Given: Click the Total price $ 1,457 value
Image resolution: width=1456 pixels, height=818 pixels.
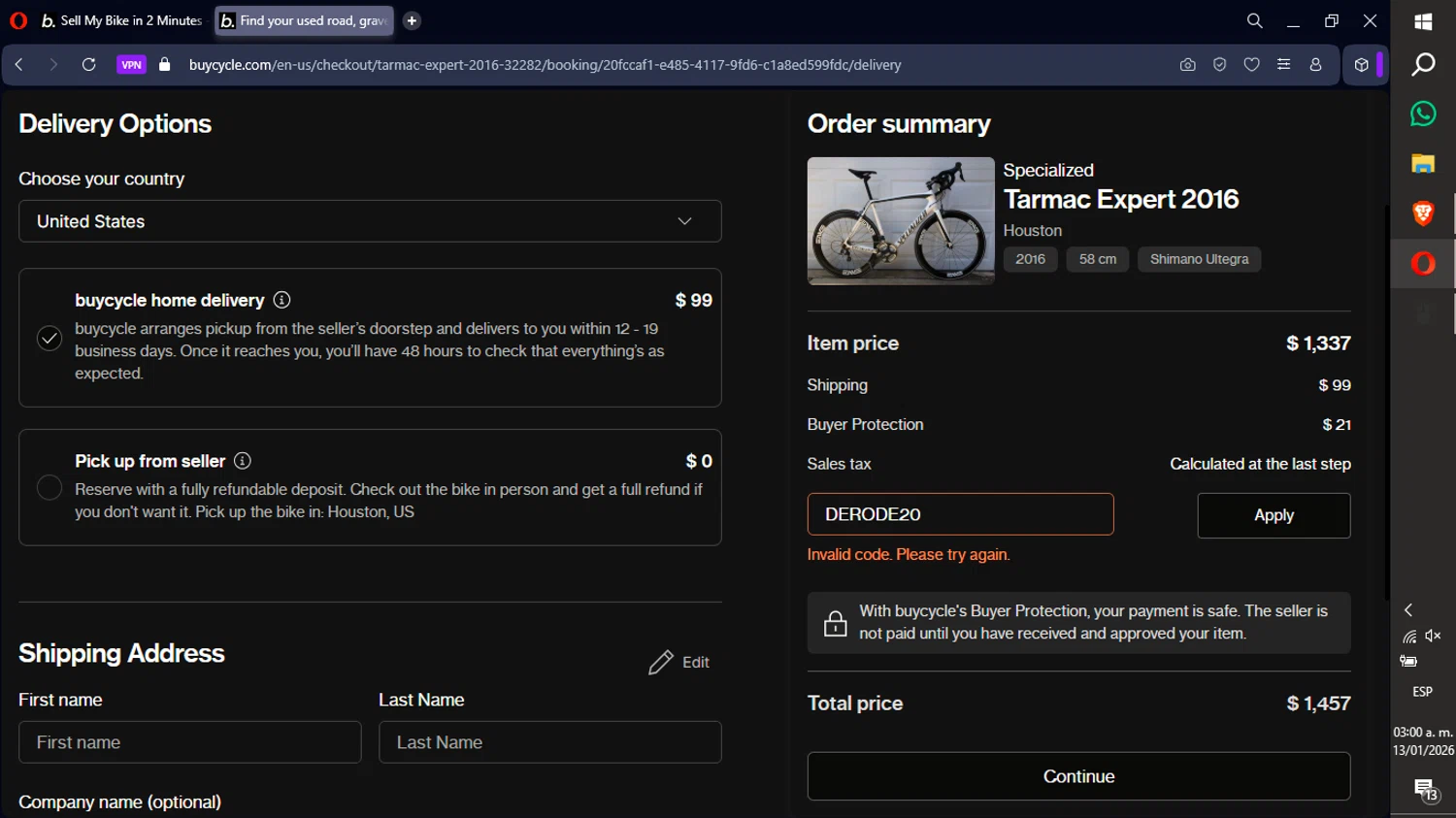Looking at the screenshot, I should coord(1318,703).
